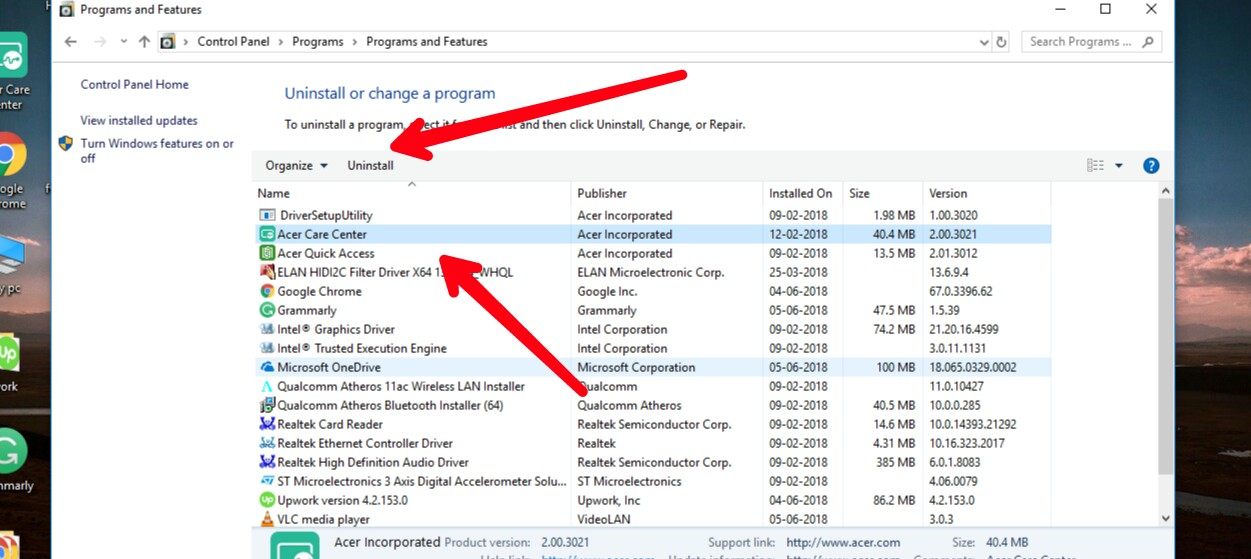The image size is (1251, 559).
Task: Select the VLC media player cone icon
Action: (x=267, y=519)
